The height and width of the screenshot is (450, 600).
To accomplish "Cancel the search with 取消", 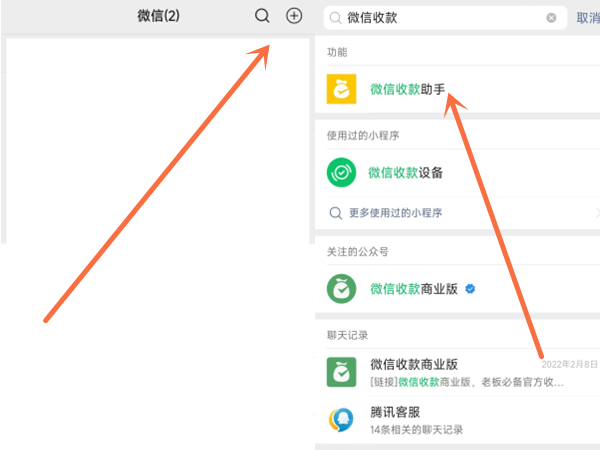I will point(588,18).
